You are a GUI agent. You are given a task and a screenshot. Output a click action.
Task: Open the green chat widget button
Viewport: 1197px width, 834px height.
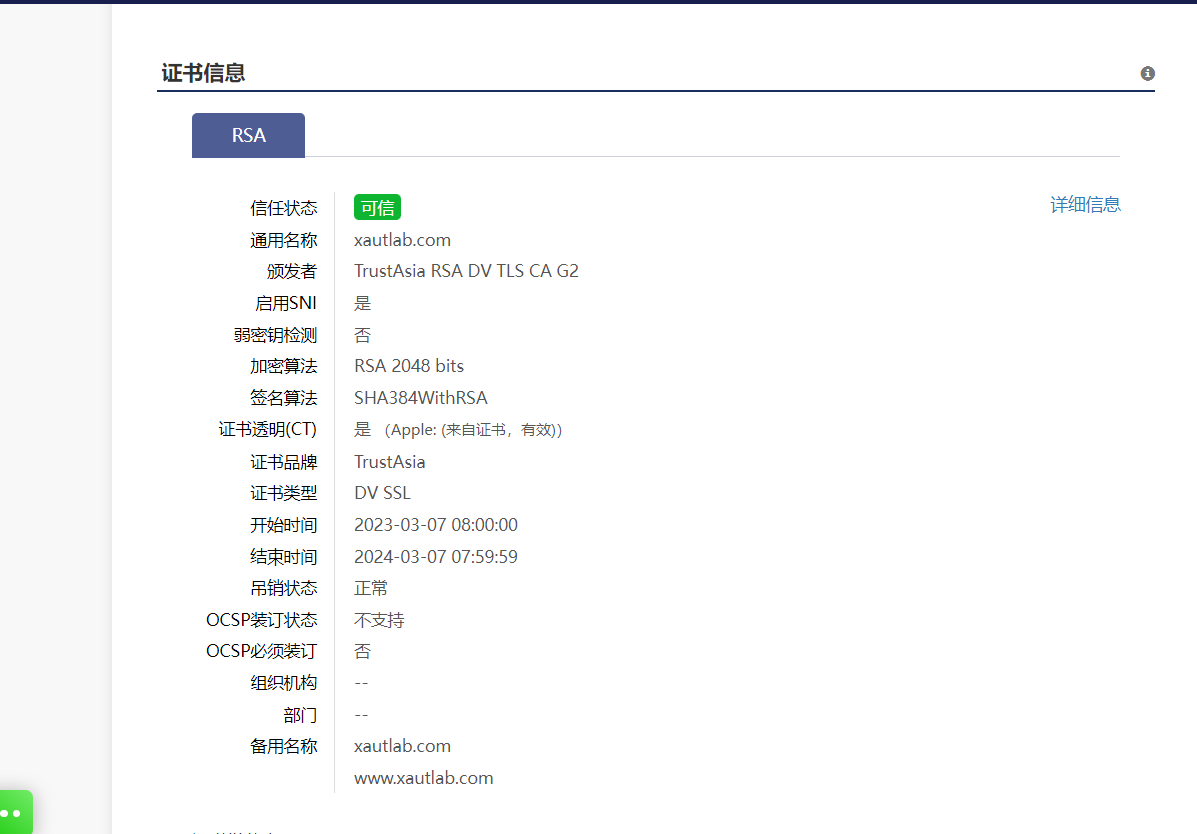pos(16,813)
